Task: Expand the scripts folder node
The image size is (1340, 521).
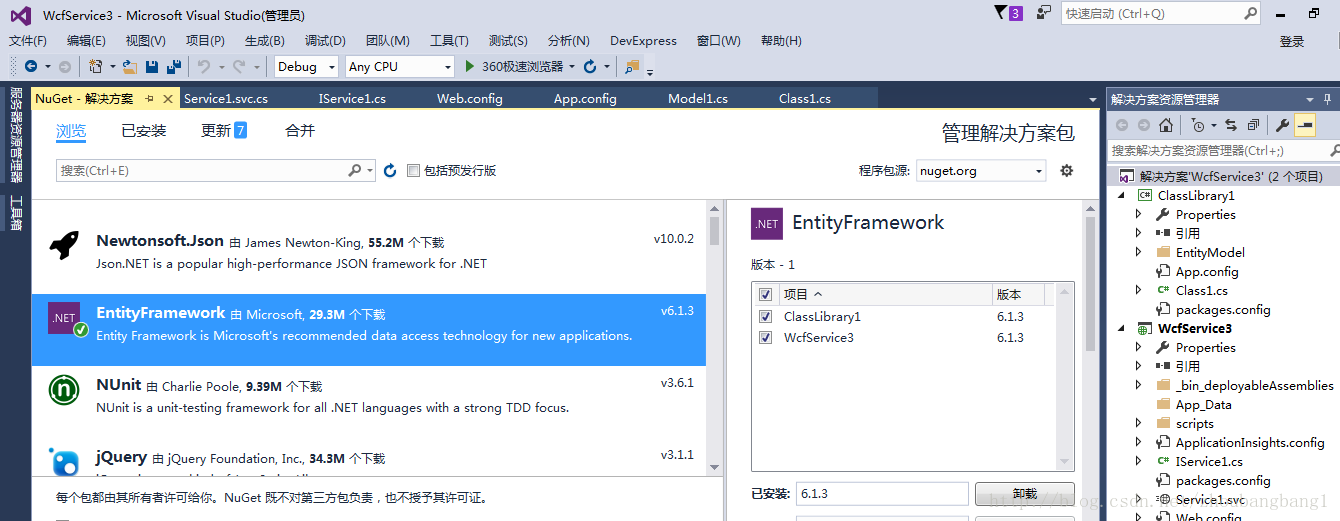Action: [x=1139, y=424]
